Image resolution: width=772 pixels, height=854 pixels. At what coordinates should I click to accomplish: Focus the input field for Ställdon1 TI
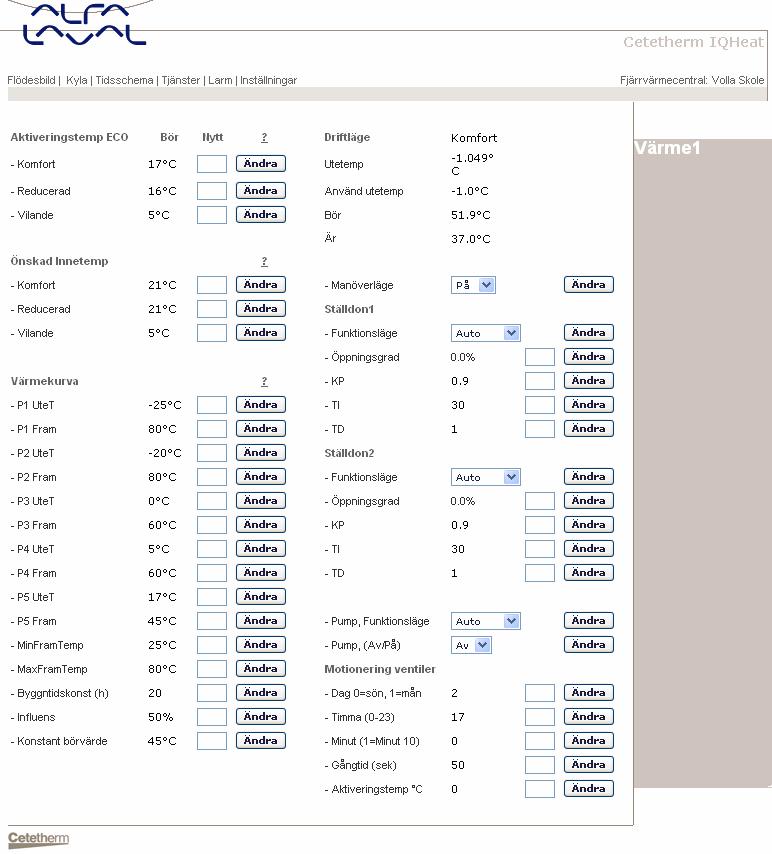pos(540,405)
